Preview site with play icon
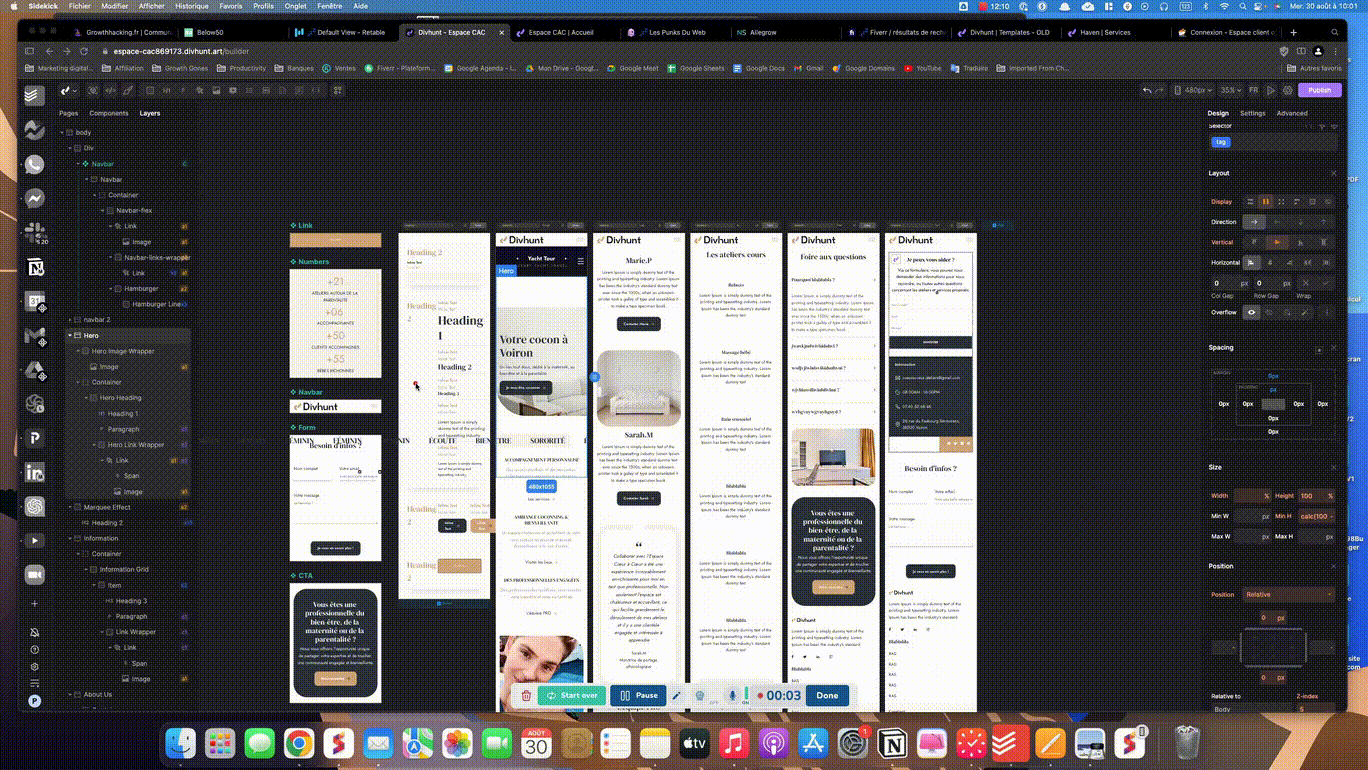Image resolution: width=1368 pixels, height=770 pixels. coord(1271,90)
